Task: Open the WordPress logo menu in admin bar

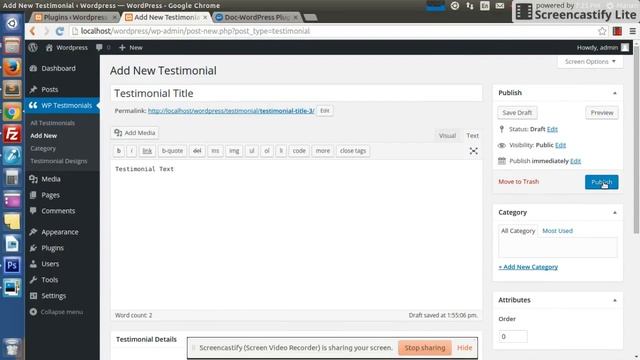Action: [x=33, y=47]
